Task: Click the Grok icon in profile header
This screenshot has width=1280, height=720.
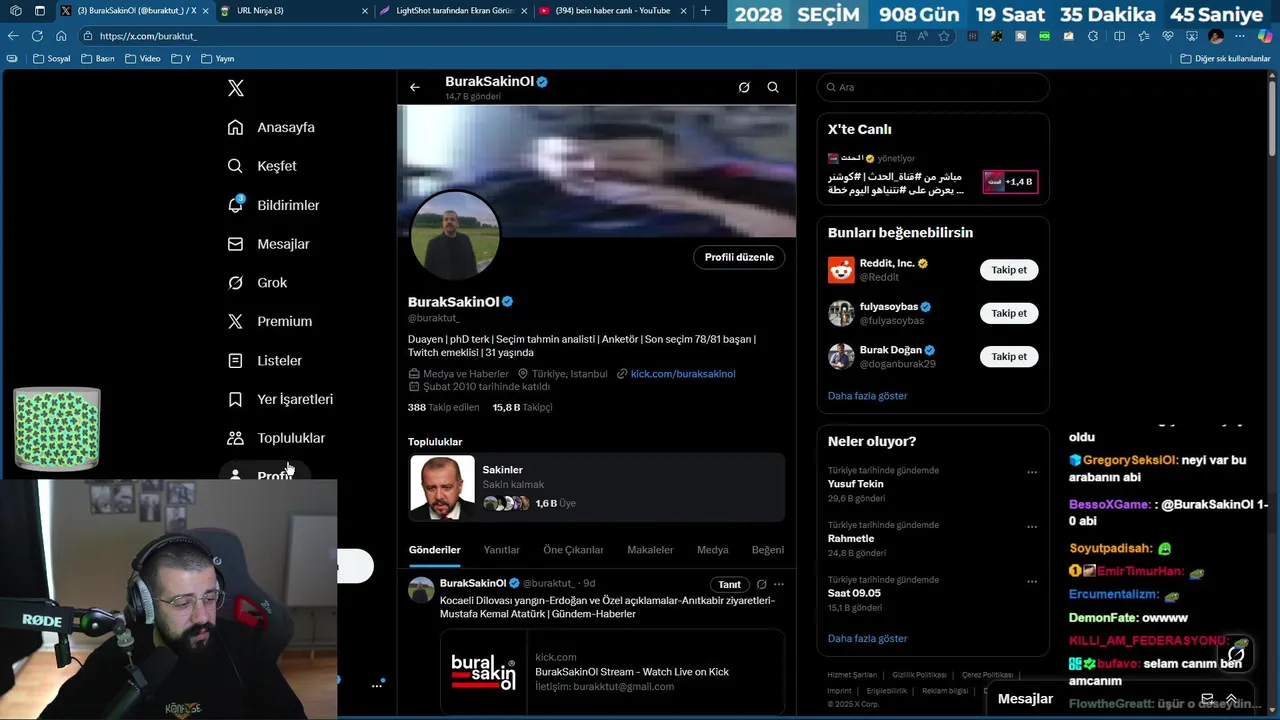Action: pos(744,87)
